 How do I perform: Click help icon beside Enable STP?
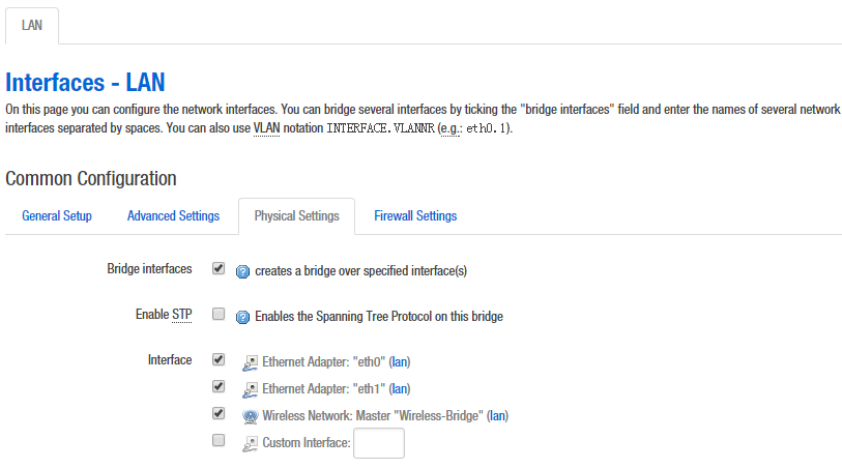click(x=242, y=317)
